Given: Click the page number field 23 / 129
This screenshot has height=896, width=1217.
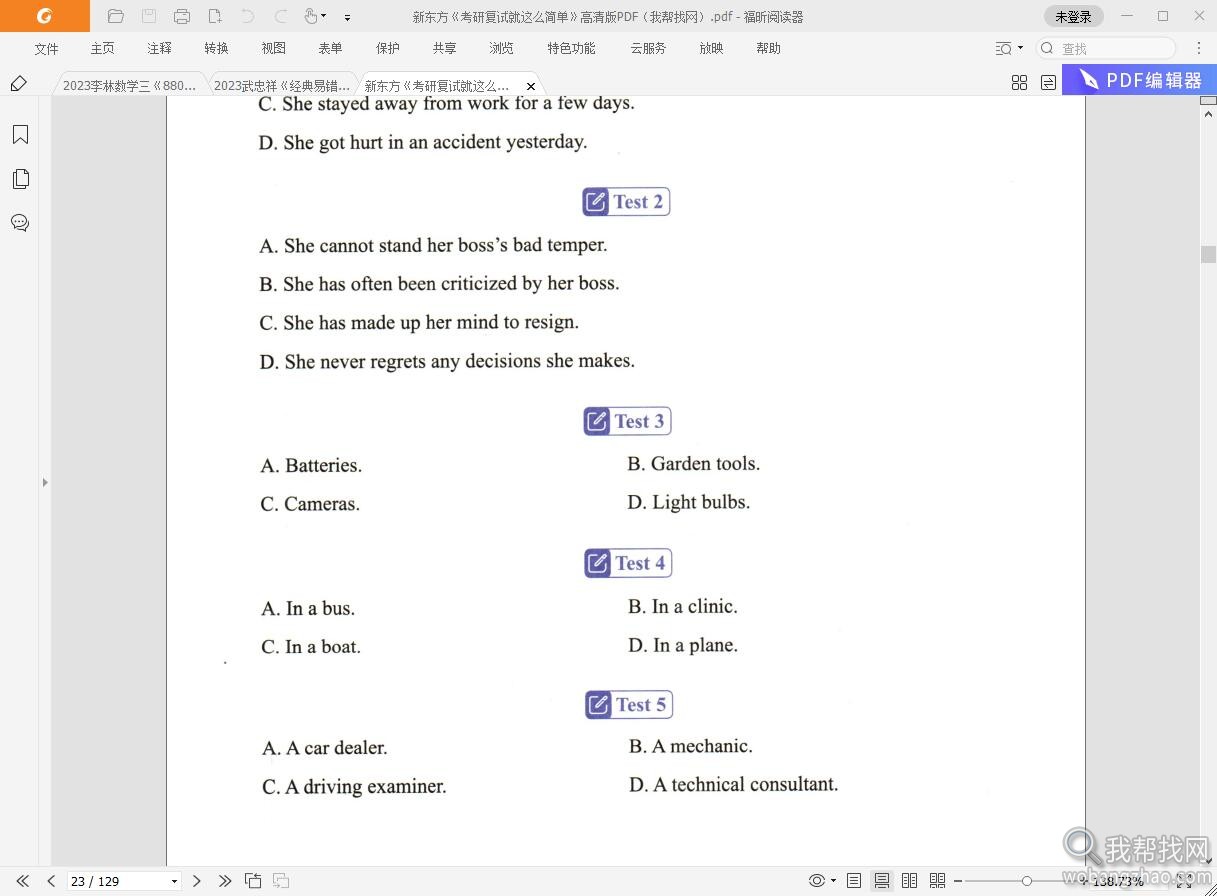Looking at the screenshot, I should (x=117, y=881).
